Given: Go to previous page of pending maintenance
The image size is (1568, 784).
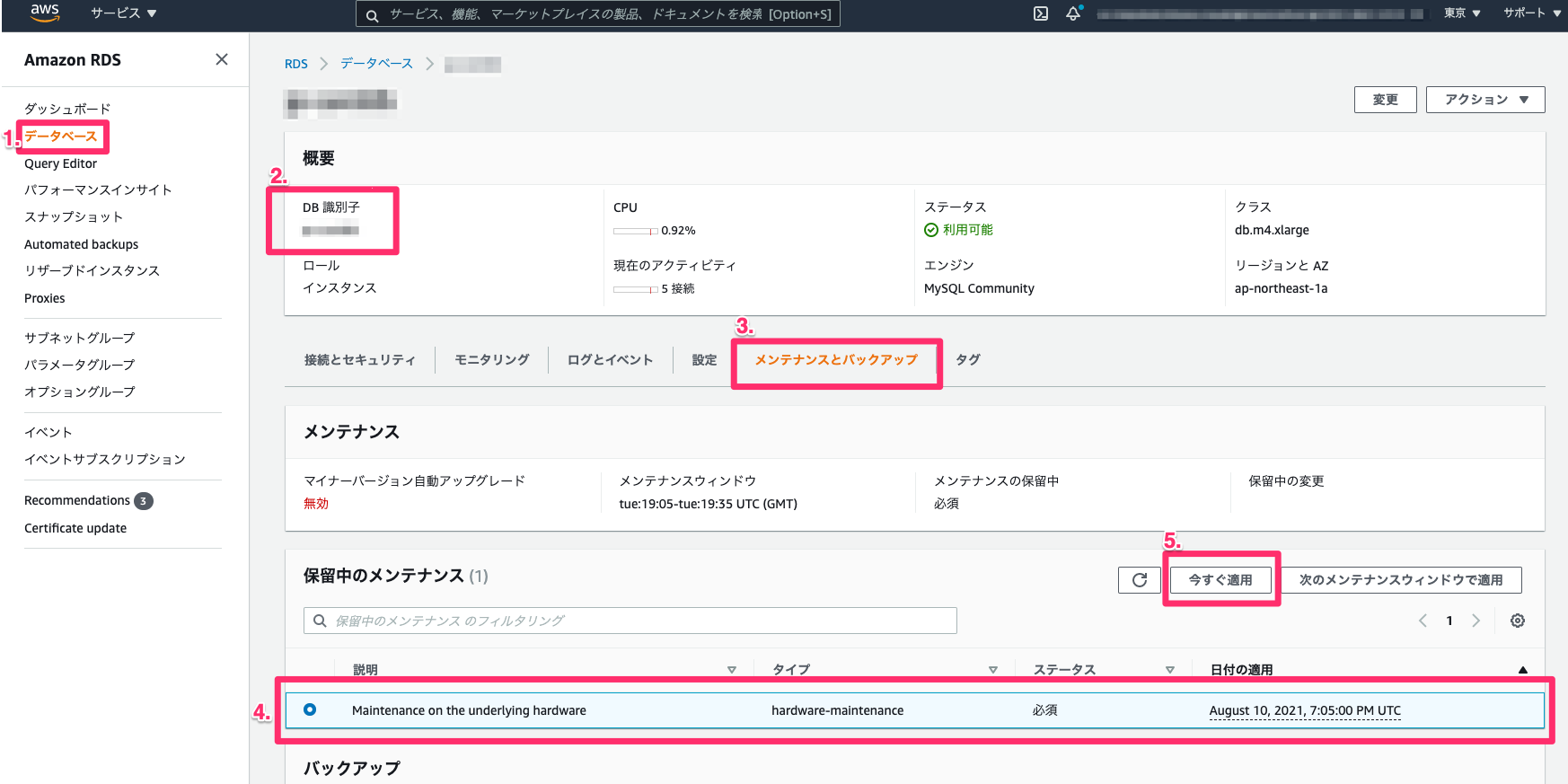Looking at the screenshot, I should pos(1423,621).
